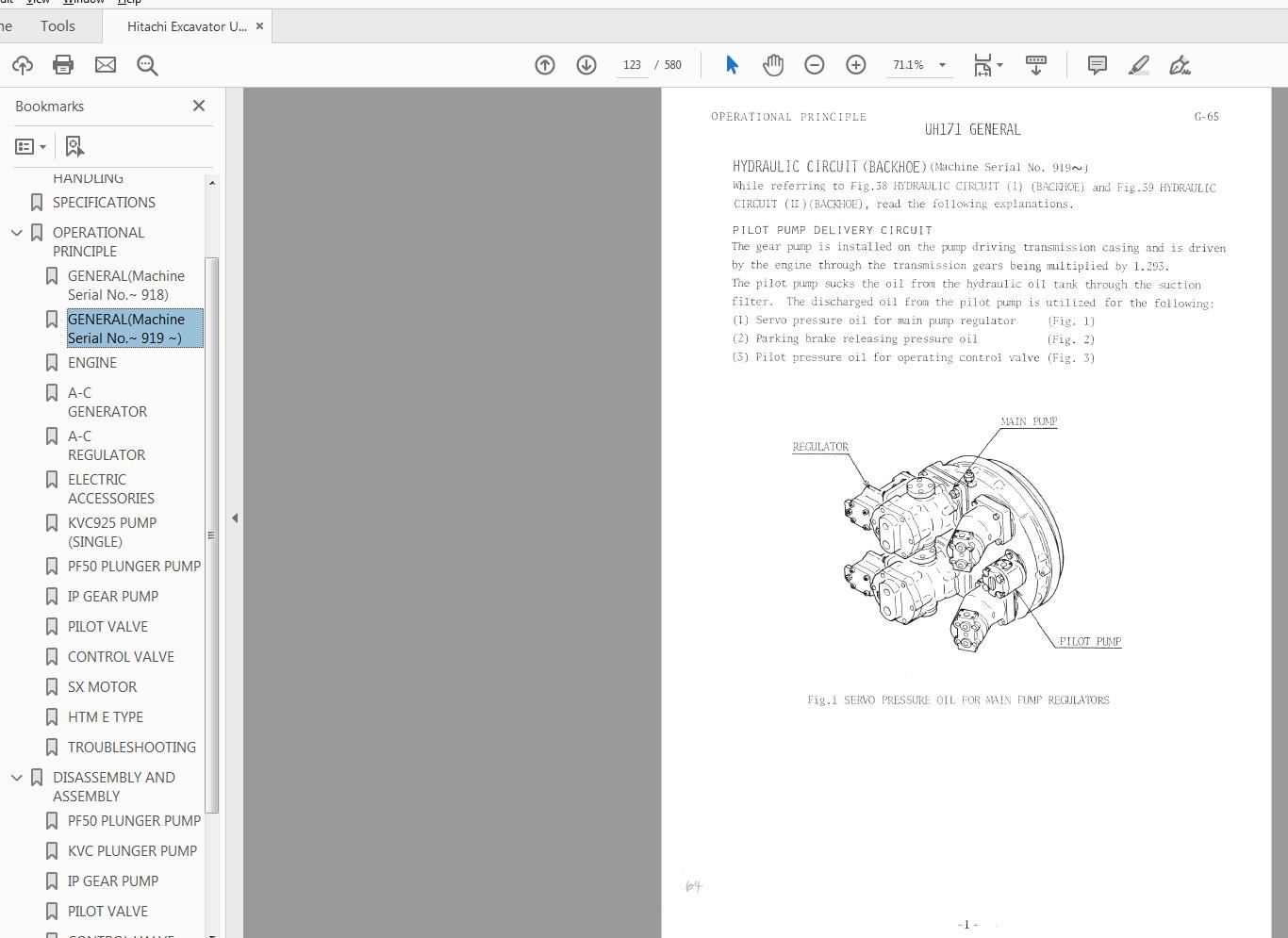Open the Window menu
Screen dimensions: 1288x938
[84, 3]
